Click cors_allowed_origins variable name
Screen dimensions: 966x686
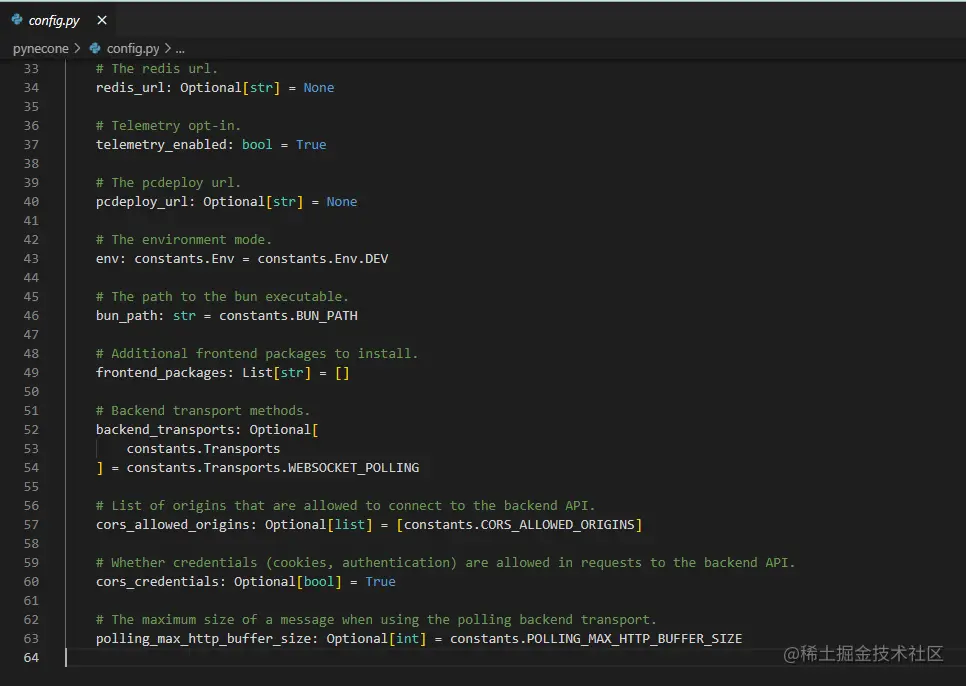[172, 525]
